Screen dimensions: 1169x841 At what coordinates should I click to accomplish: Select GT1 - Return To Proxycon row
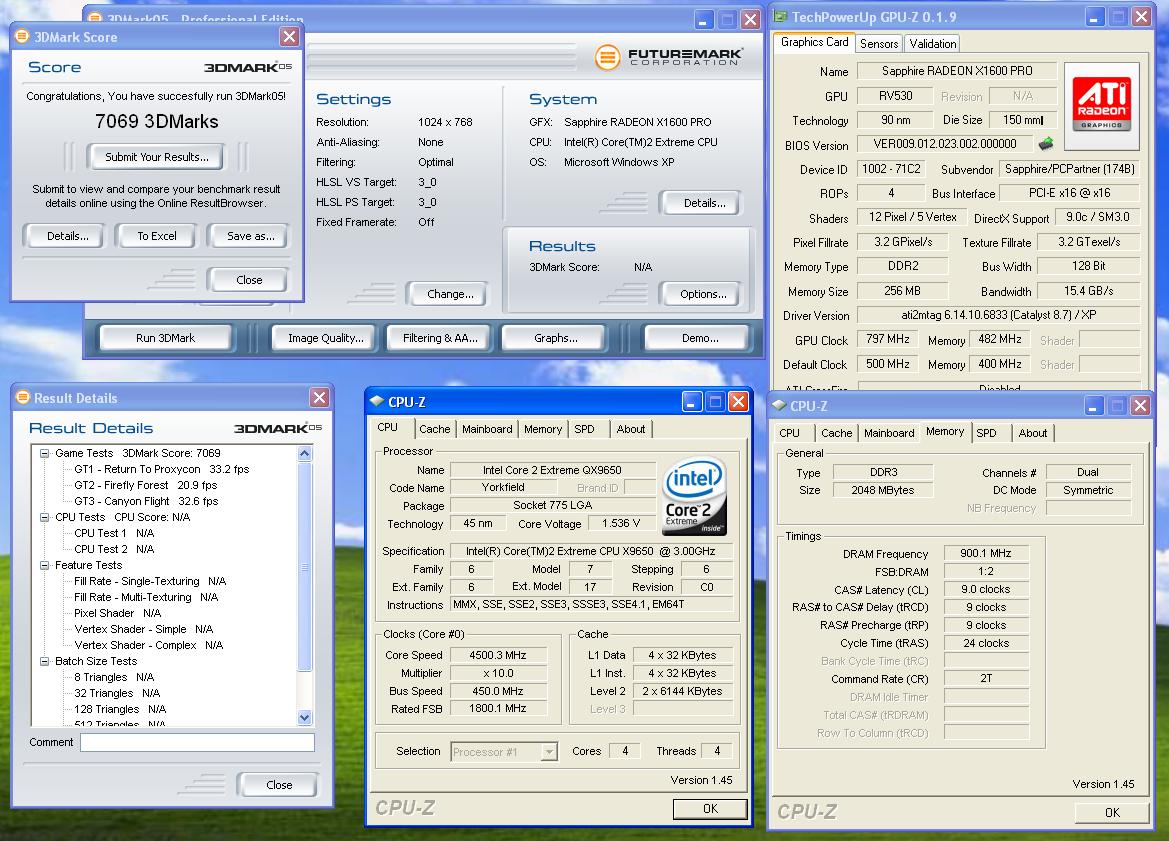click(161, 469)
